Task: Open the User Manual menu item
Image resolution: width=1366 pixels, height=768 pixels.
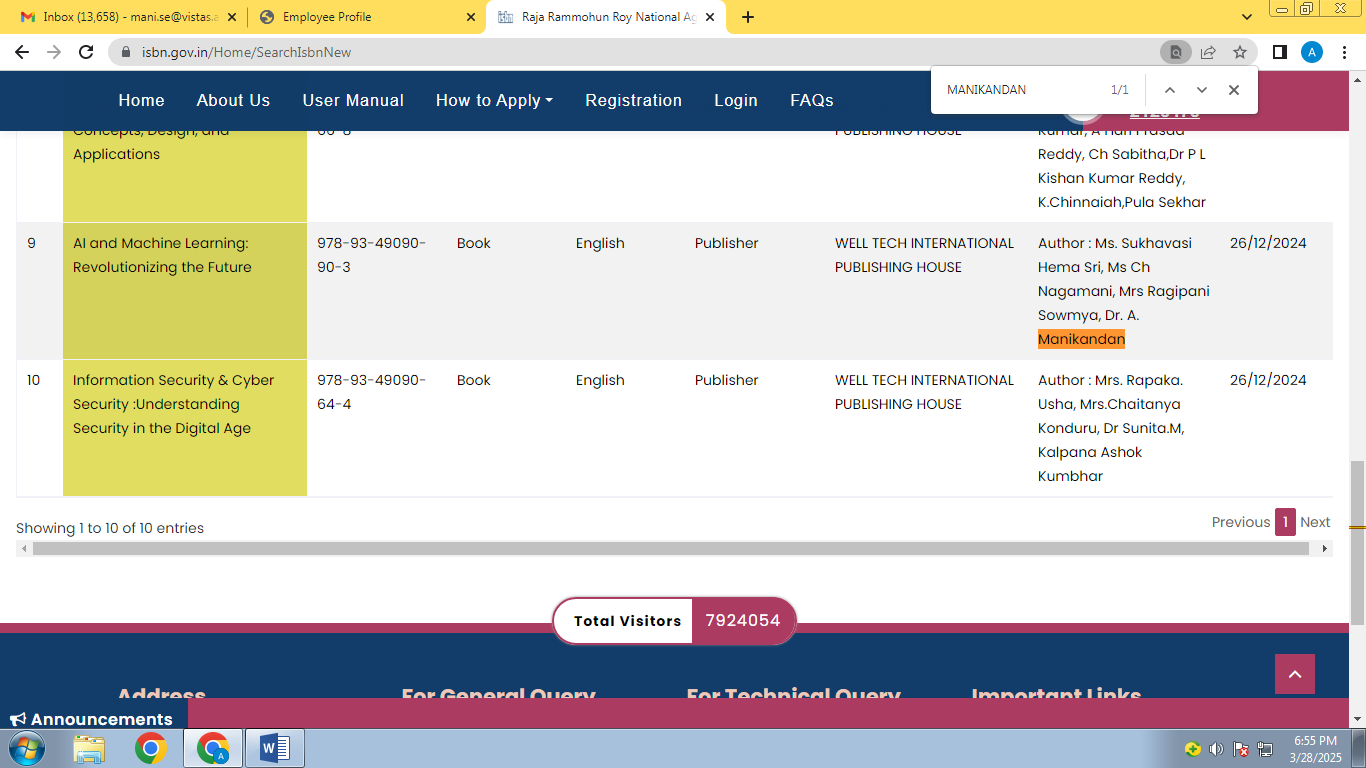Action: click(x=353, y=100)
